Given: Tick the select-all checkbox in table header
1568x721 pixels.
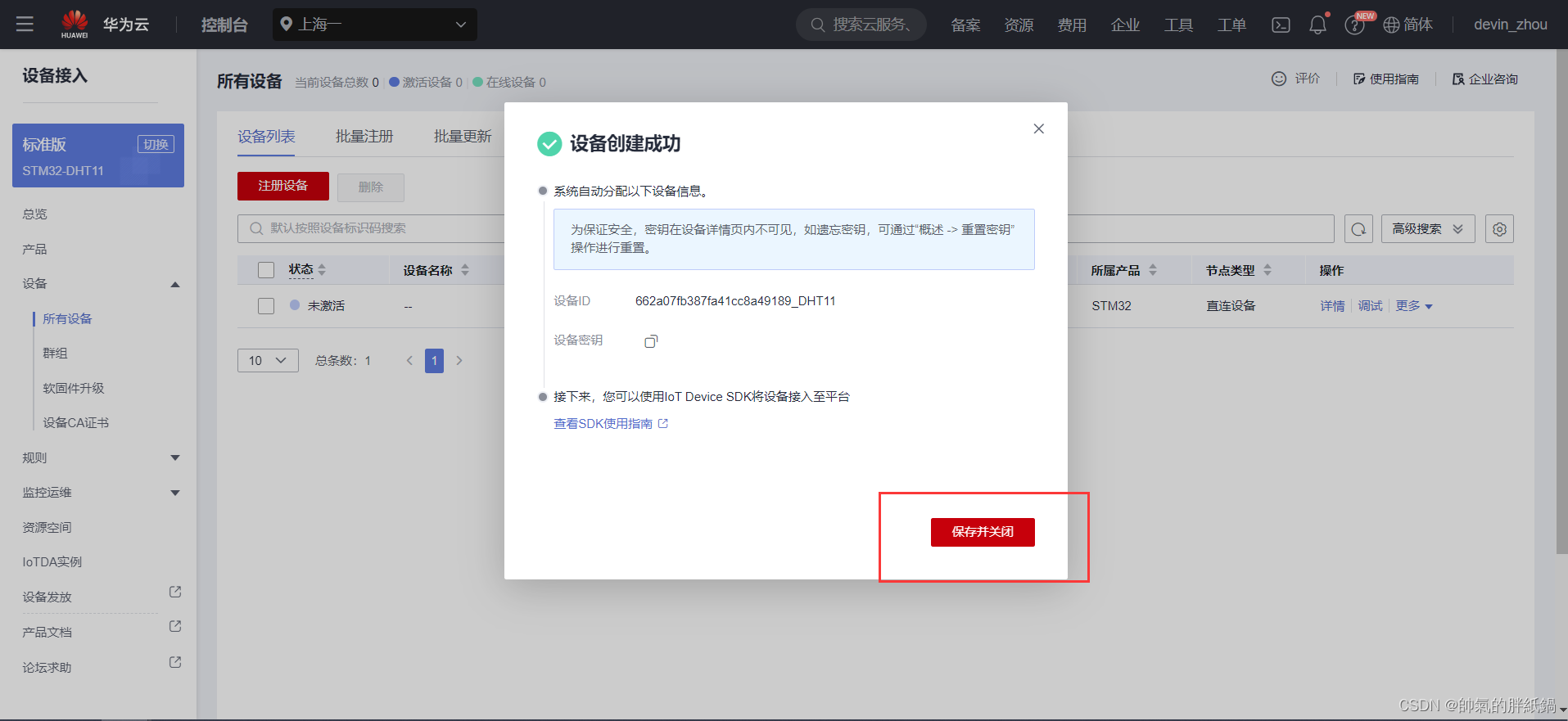Looking at the screenshot, I should [x=266, y=270].
